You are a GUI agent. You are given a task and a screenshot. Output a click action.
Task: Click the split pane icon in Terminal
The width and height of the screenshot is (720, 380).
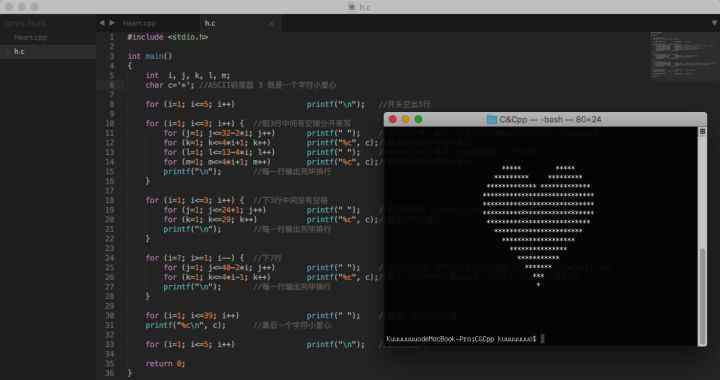(702, 131)
